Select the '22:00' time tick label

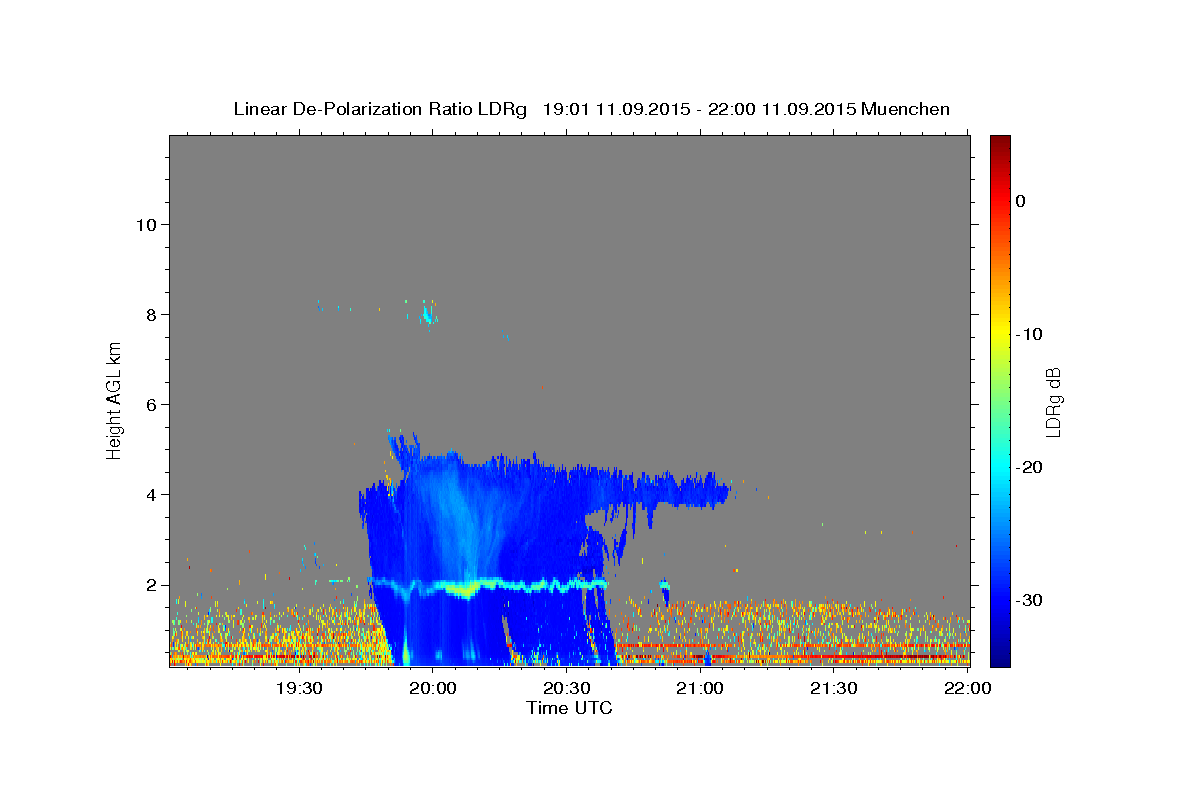coord(968,688)
